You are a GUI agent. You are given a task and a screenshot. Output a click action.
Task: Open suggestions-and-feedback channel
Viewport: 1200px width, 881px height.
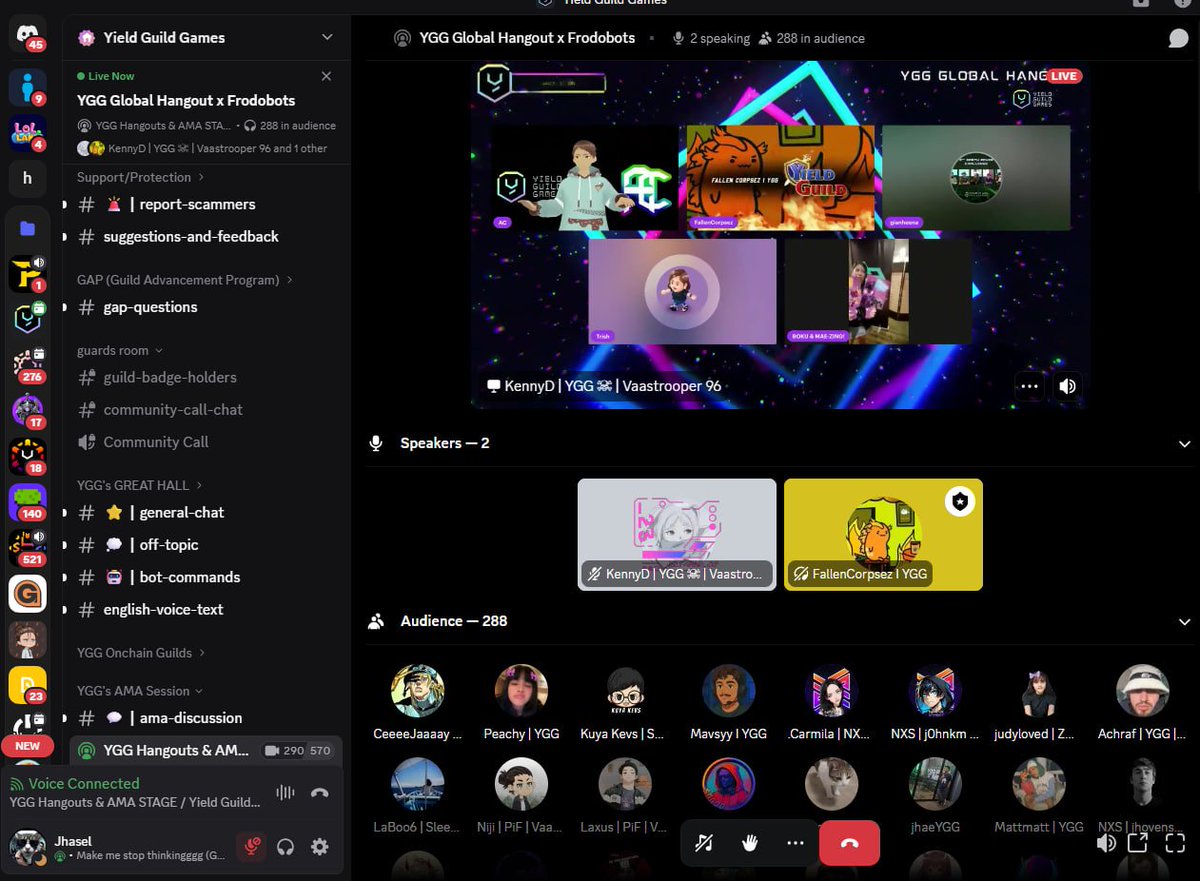tap(206, 237)
